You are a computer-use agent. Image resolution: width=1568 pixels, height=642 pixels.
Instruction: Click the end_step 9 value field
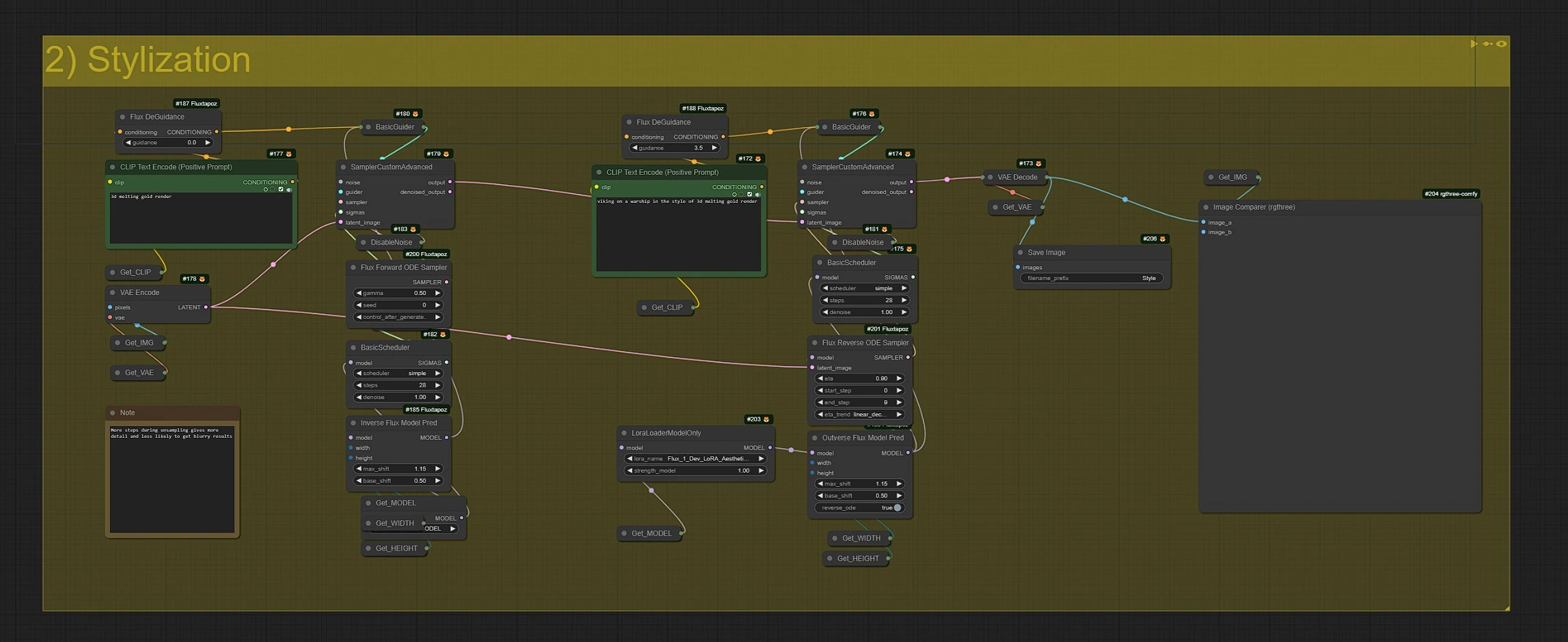tap(861, 403)
